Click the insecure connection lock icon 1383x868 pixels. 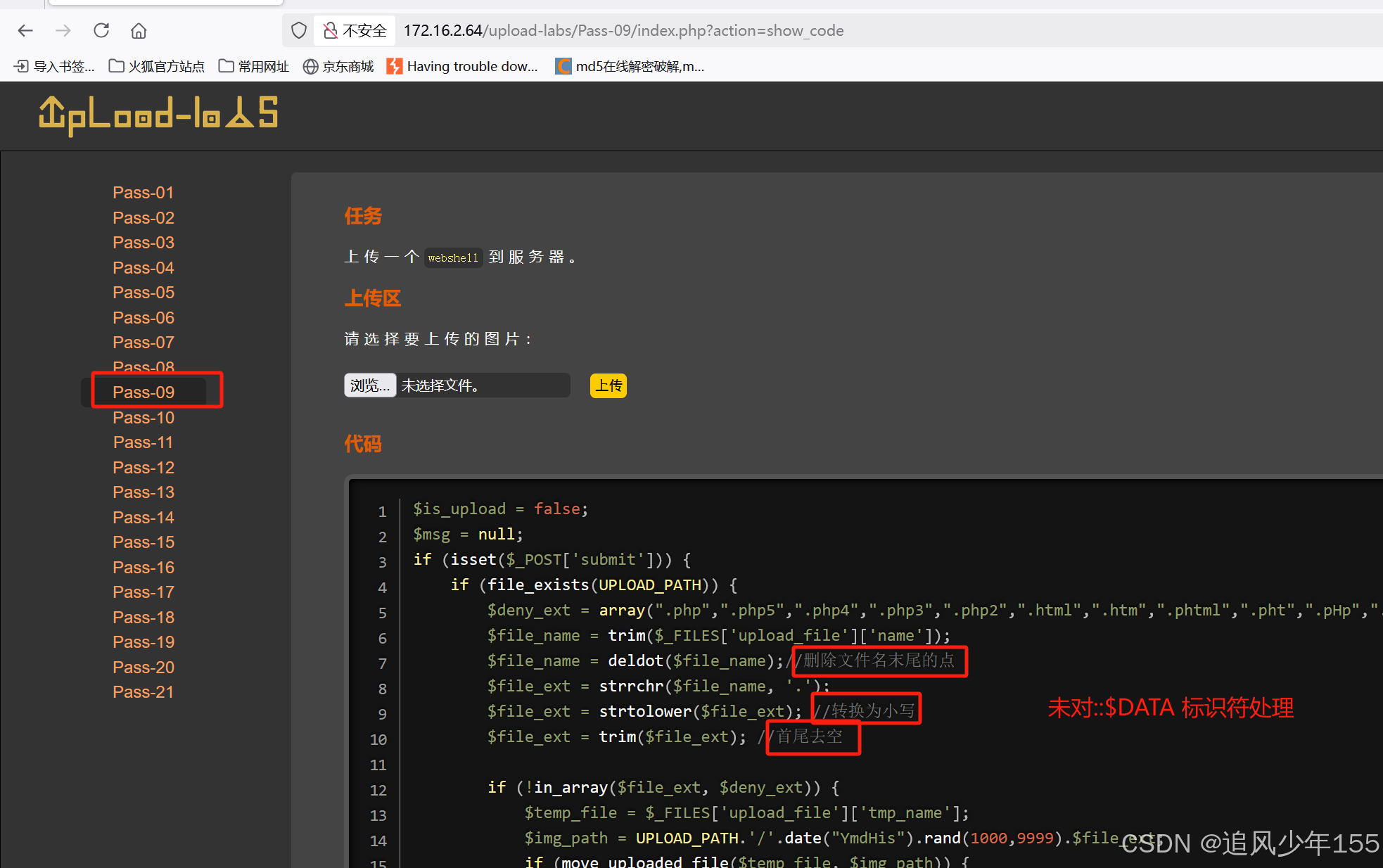pos(330,30)
